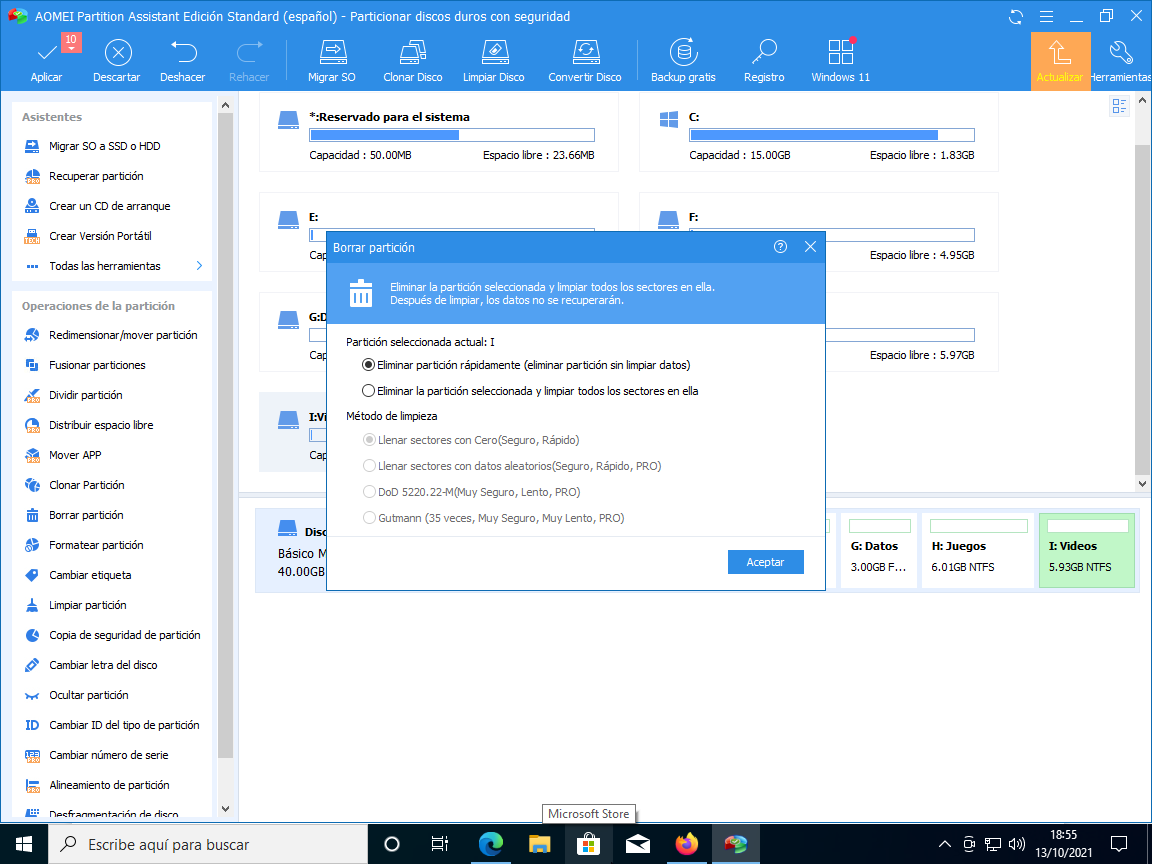
Task: Apply pending operations with Aplicar
Action: pyautogui.click(x=46, y=61)
